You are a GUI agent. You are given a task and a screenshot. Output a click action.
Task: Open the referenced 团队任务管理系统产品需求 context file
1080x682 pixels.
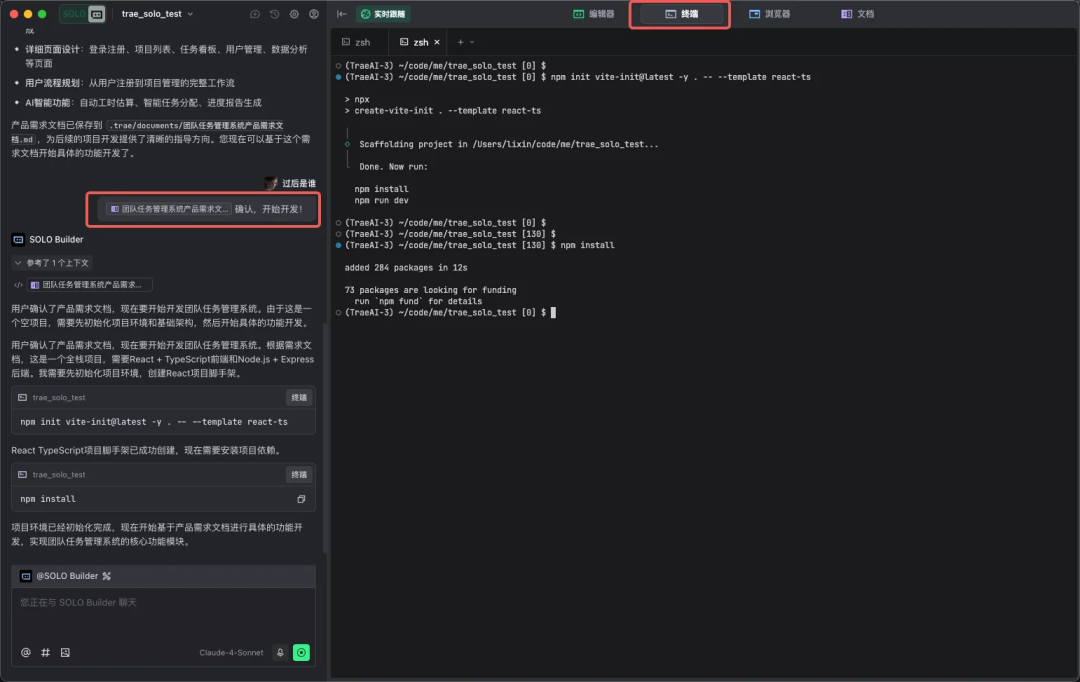tap(90, 285)
